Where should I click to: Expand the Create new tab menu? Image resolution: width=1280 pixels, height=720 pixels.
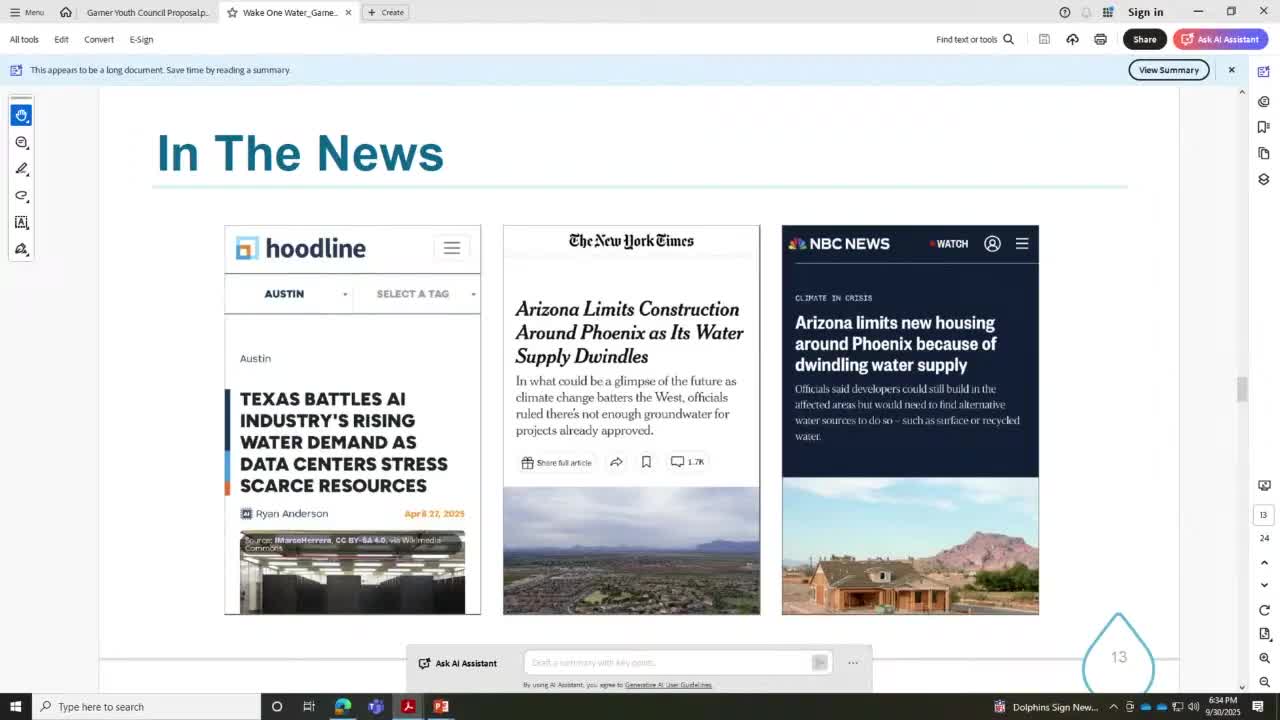coord(385,12)
